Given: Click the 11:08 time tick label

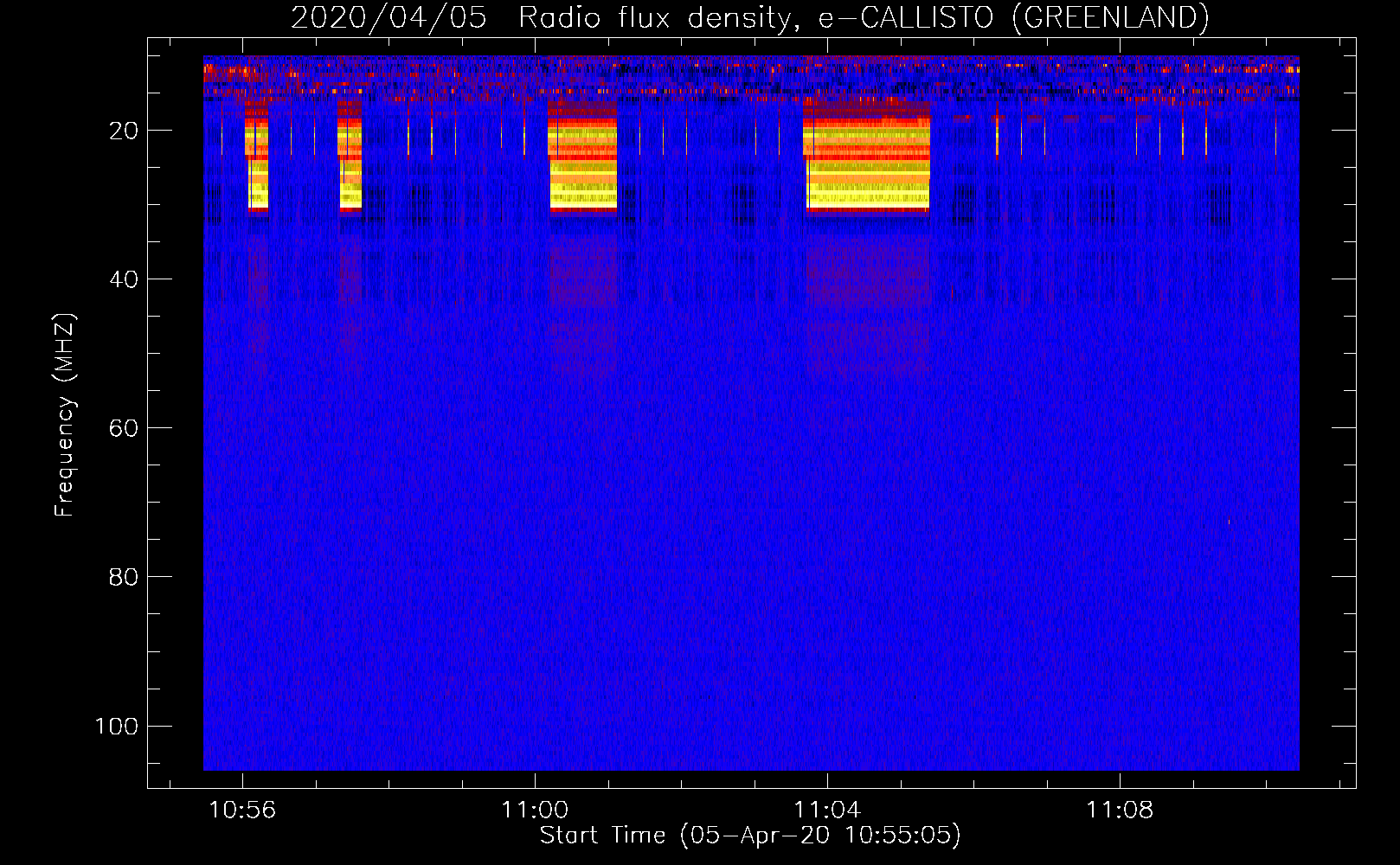Looking at the screenshot, I should [1120, 811].
